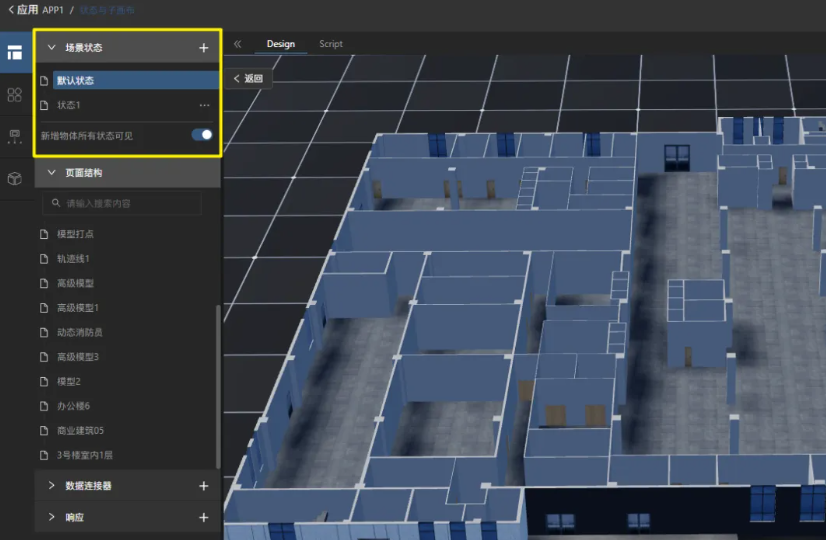Image resolution: width=826 pixels, height=540 pixels.
Task: Collapse the 场景状态 section
Action: click(52, 47)
